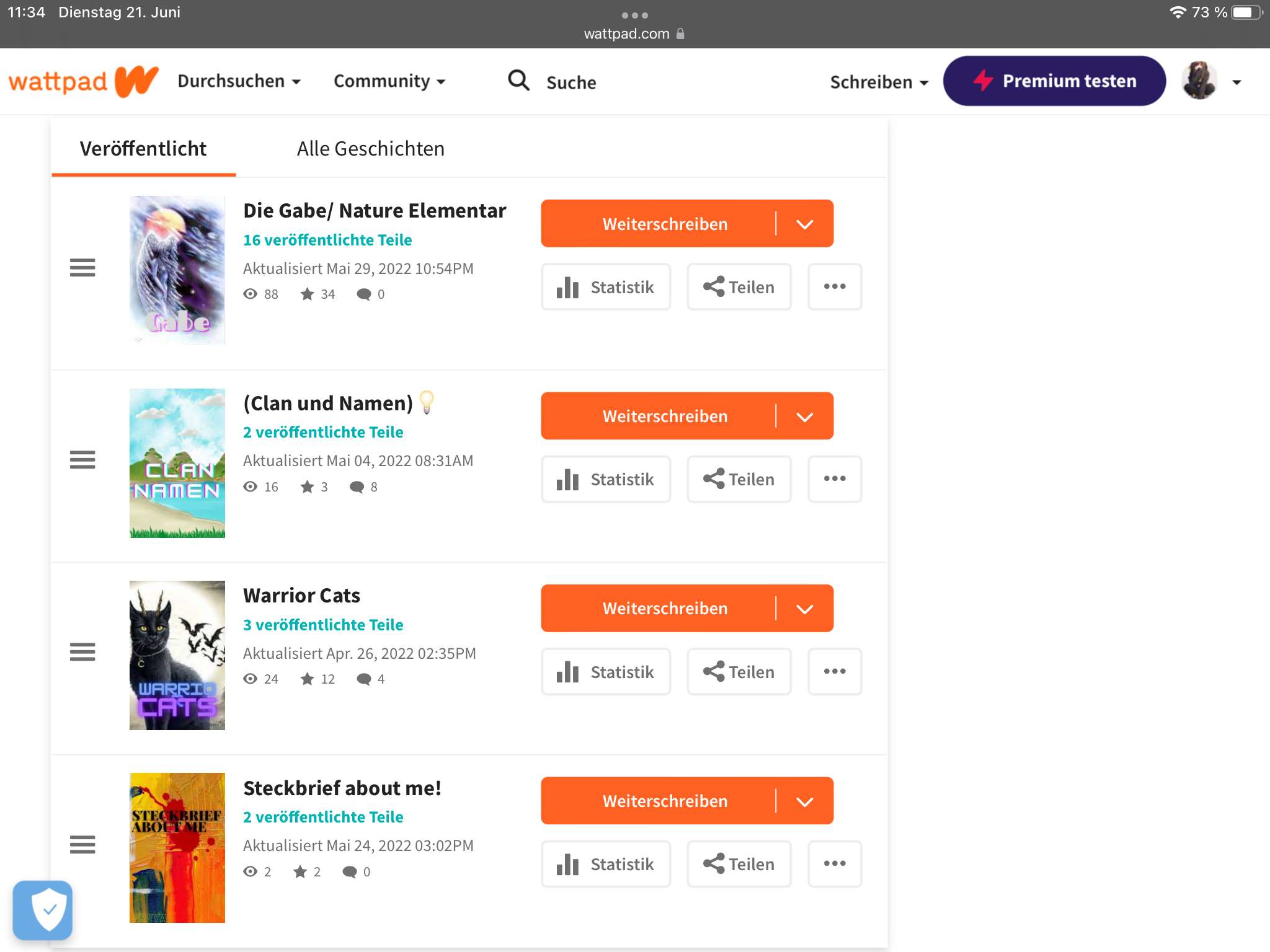This screenshot has height=952, width=1270.
Task: Open more options for Die Gabe
Action: coord(834,286)
